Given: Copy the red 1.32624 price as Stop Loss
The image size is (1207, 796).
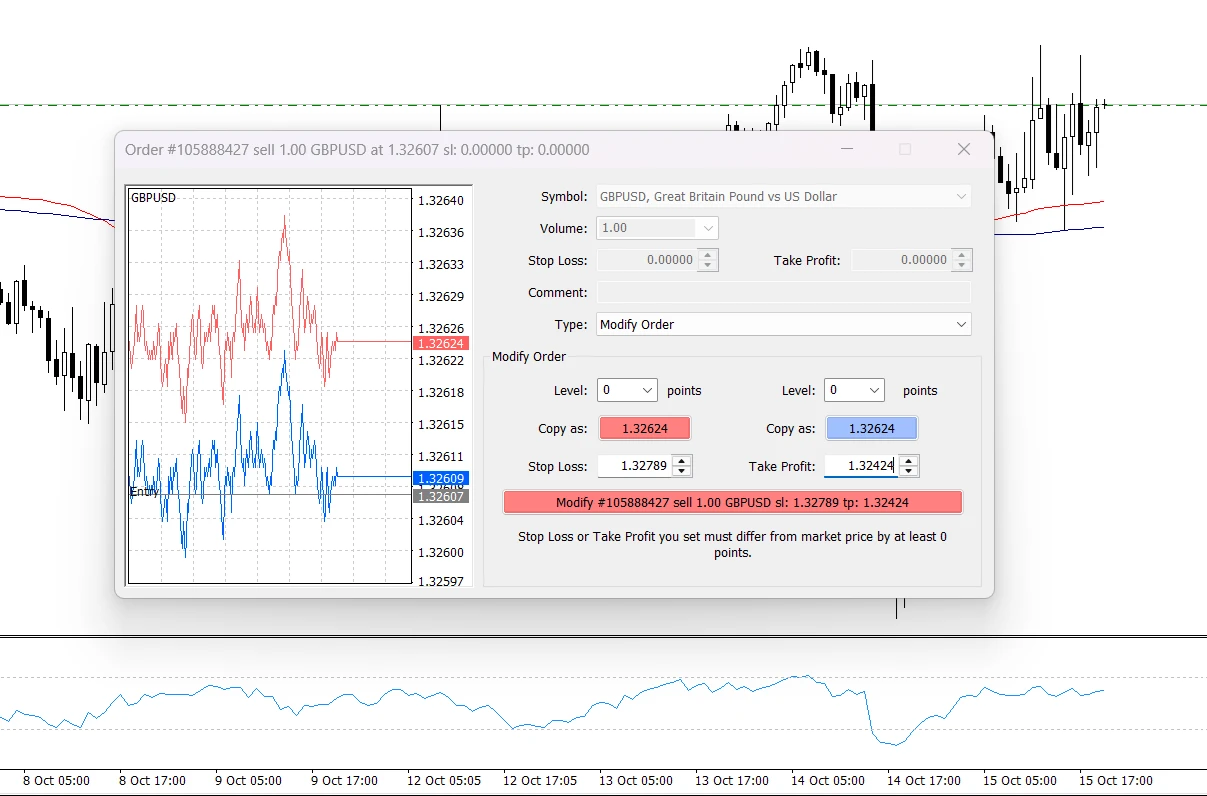Looking at the screenshot, I should point(644,428).
